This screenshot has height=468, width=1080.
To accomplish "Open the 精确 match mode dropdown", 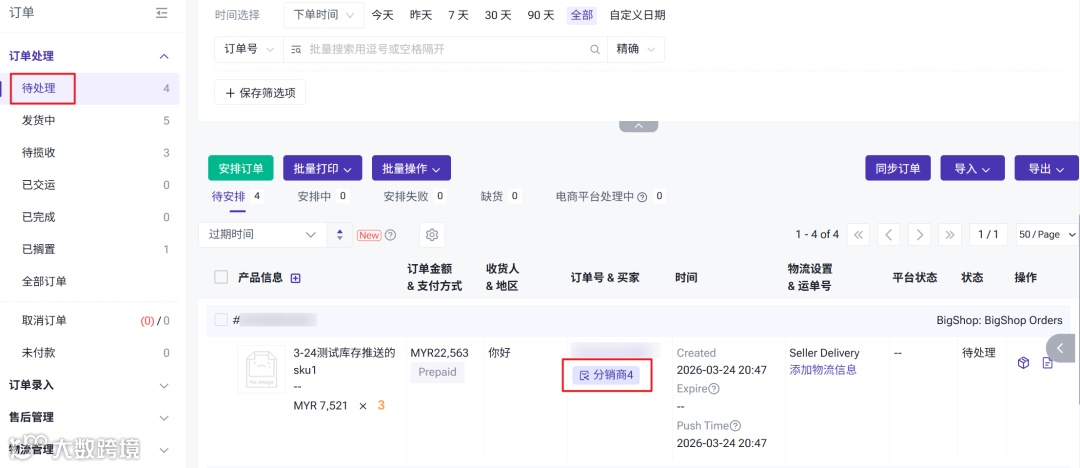I will pyautogui.click(x=636, y=50).
